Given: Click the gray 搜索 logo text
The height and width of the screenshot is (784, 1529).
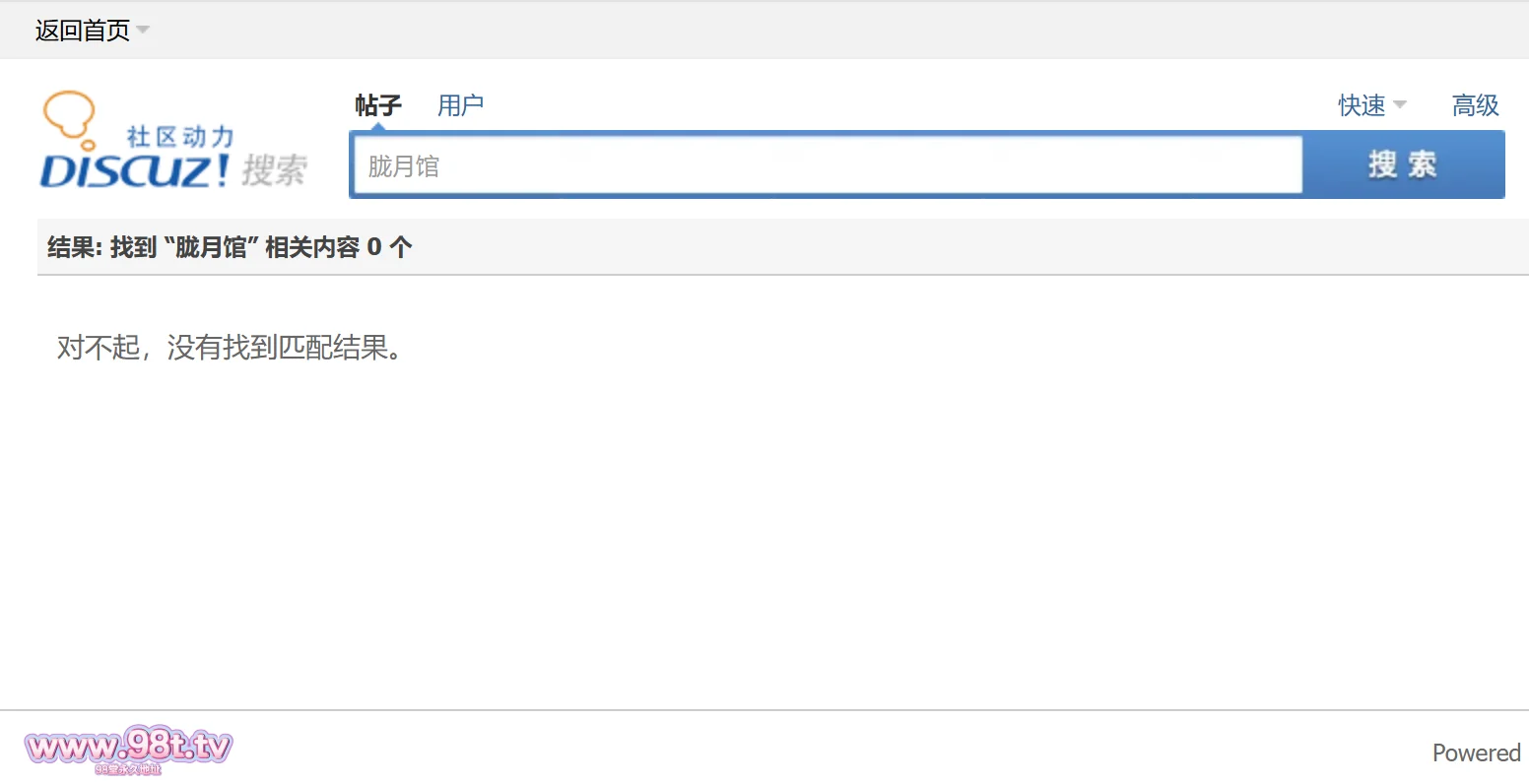Looking at the screenshot, I should pyautogui.click(x=275, y=170).
